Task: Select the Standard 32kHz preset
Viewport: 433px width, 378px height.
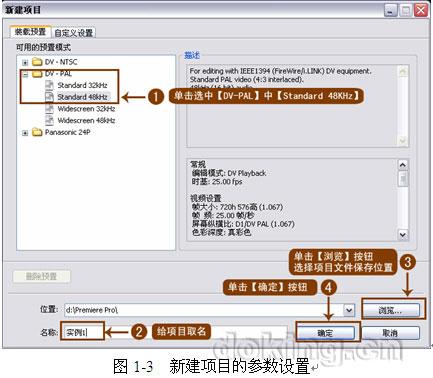Action: coord(82,85)
